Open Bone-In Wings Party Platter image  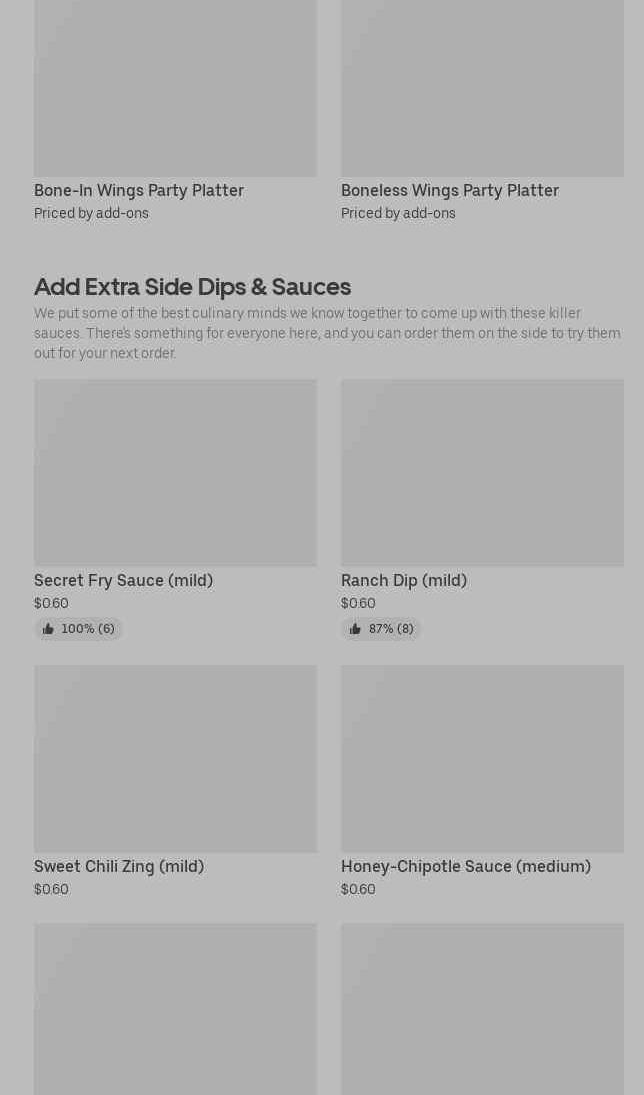pyautogui.click(x=175, y=88)
